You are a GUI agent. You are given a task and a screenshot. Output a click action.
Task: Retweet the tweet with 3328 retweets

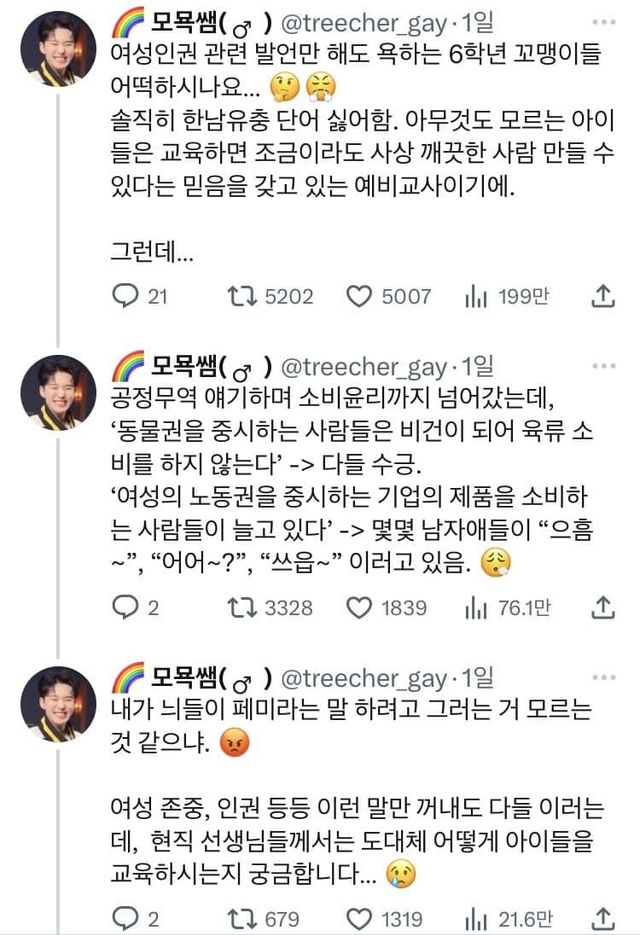point(240,607)
